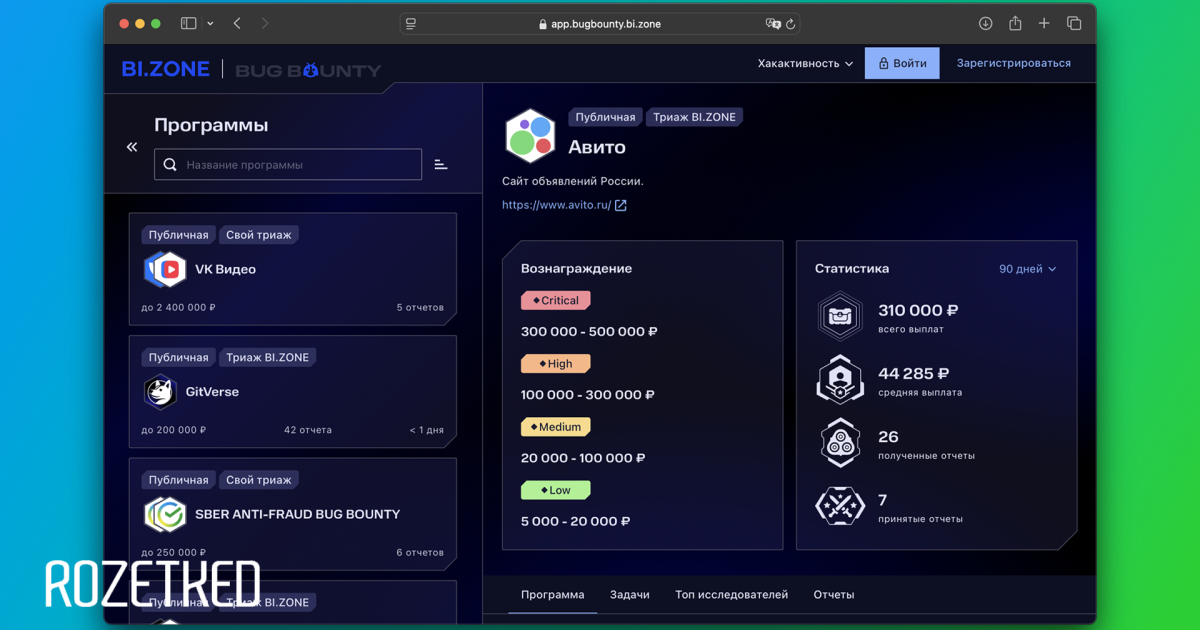Click the 310 000 ₽ total payouts value
The width and height of the screenshot is (1200, 630).
pos(918,311)
